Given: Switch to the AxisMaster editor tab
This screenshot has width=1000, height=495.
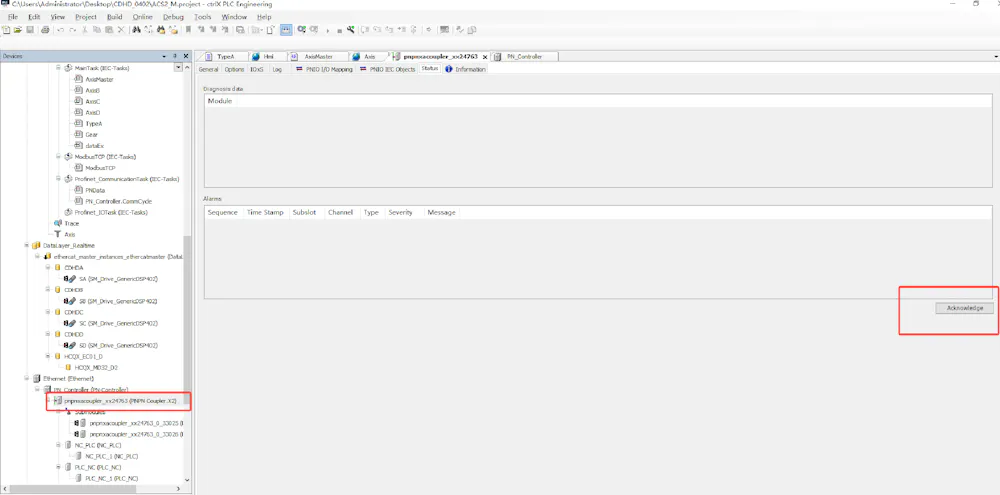Looking at the screenshot, I should 318,56.
